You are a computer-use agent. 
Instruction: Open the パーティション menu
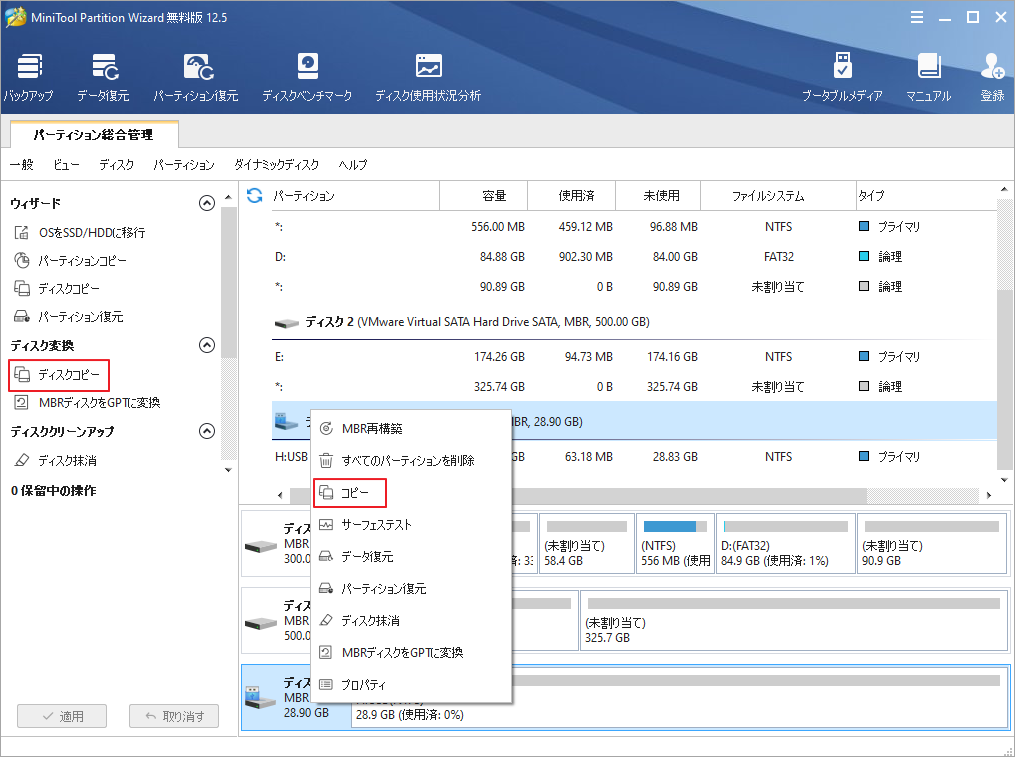coord(184,164)
